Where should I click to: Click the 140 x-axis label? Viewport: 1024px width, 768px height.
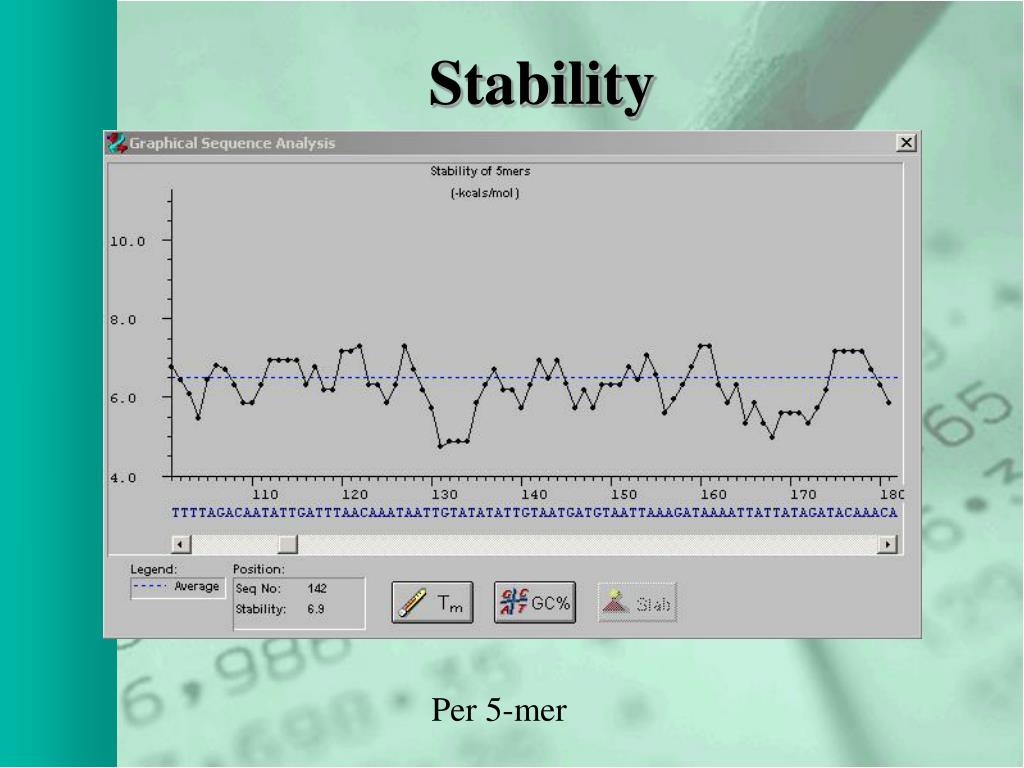pos(534,494)
